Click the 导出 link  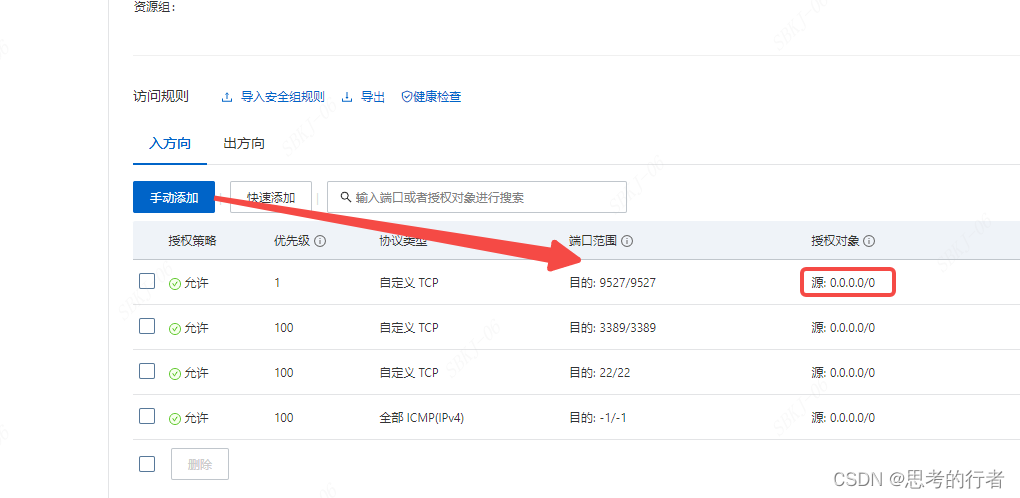tap(373, 98)
